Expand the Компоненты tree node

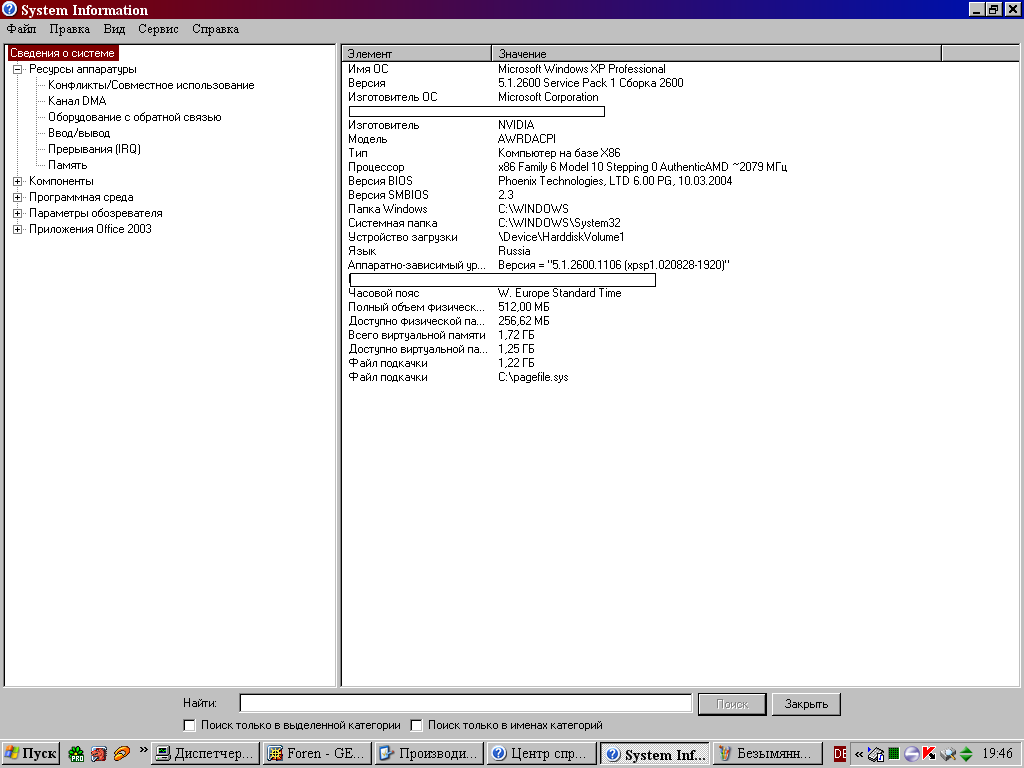[x=17, y=181]
